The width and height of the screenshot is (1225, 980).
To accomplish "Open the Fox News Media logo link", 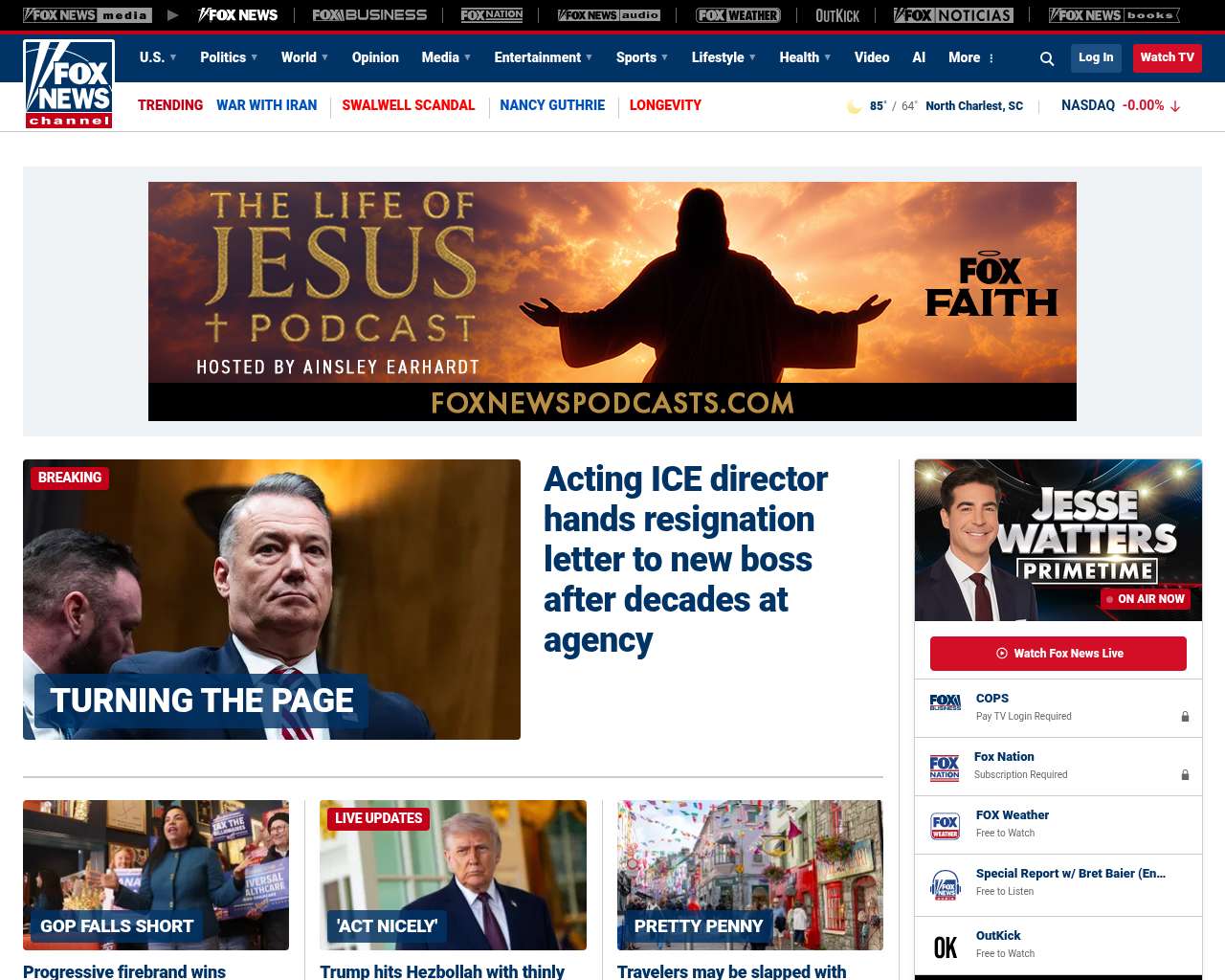I will point(87,15).
